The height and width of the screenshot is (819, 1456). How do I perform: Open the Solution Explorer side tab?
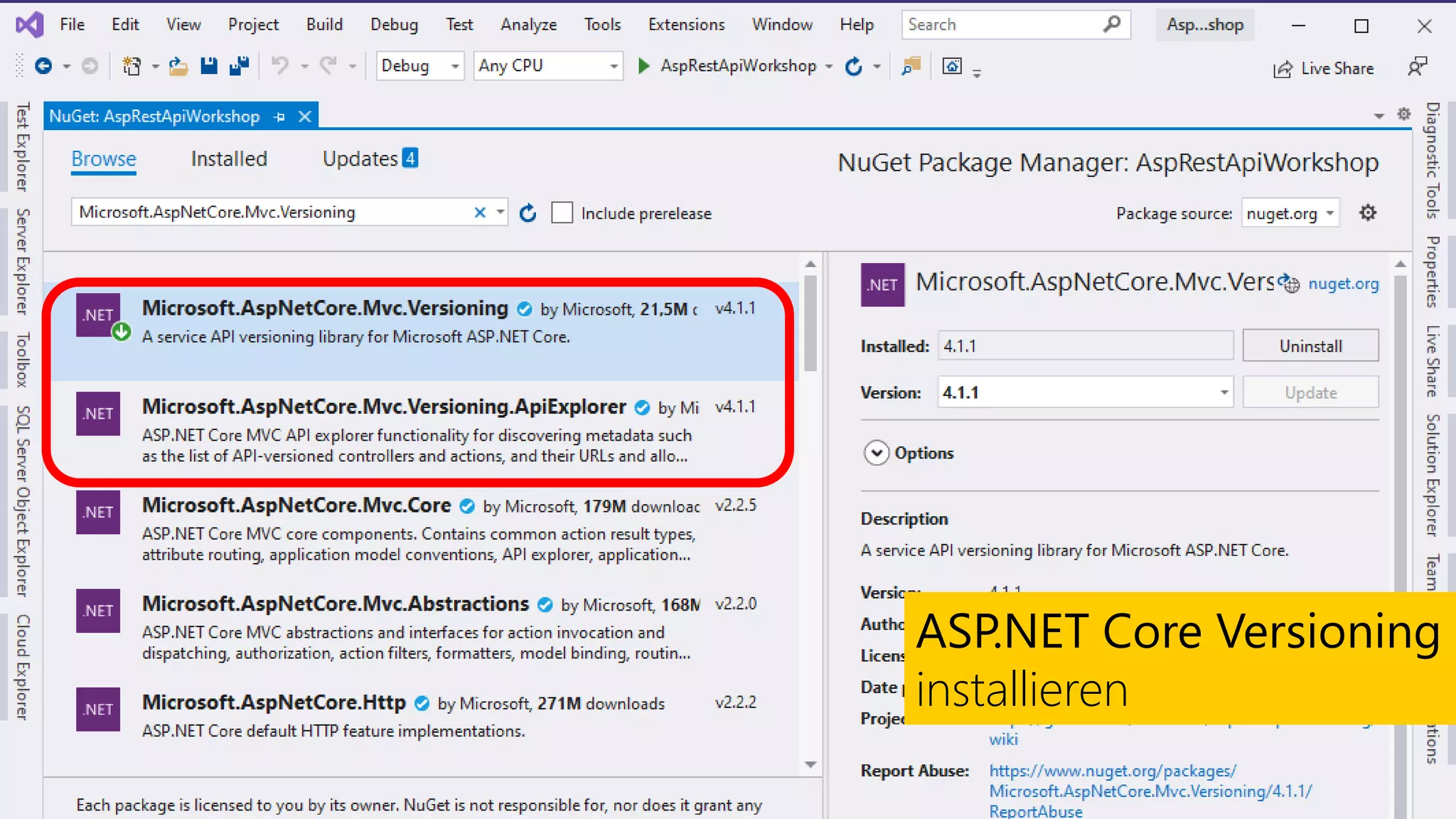(x=1432, y=475)
